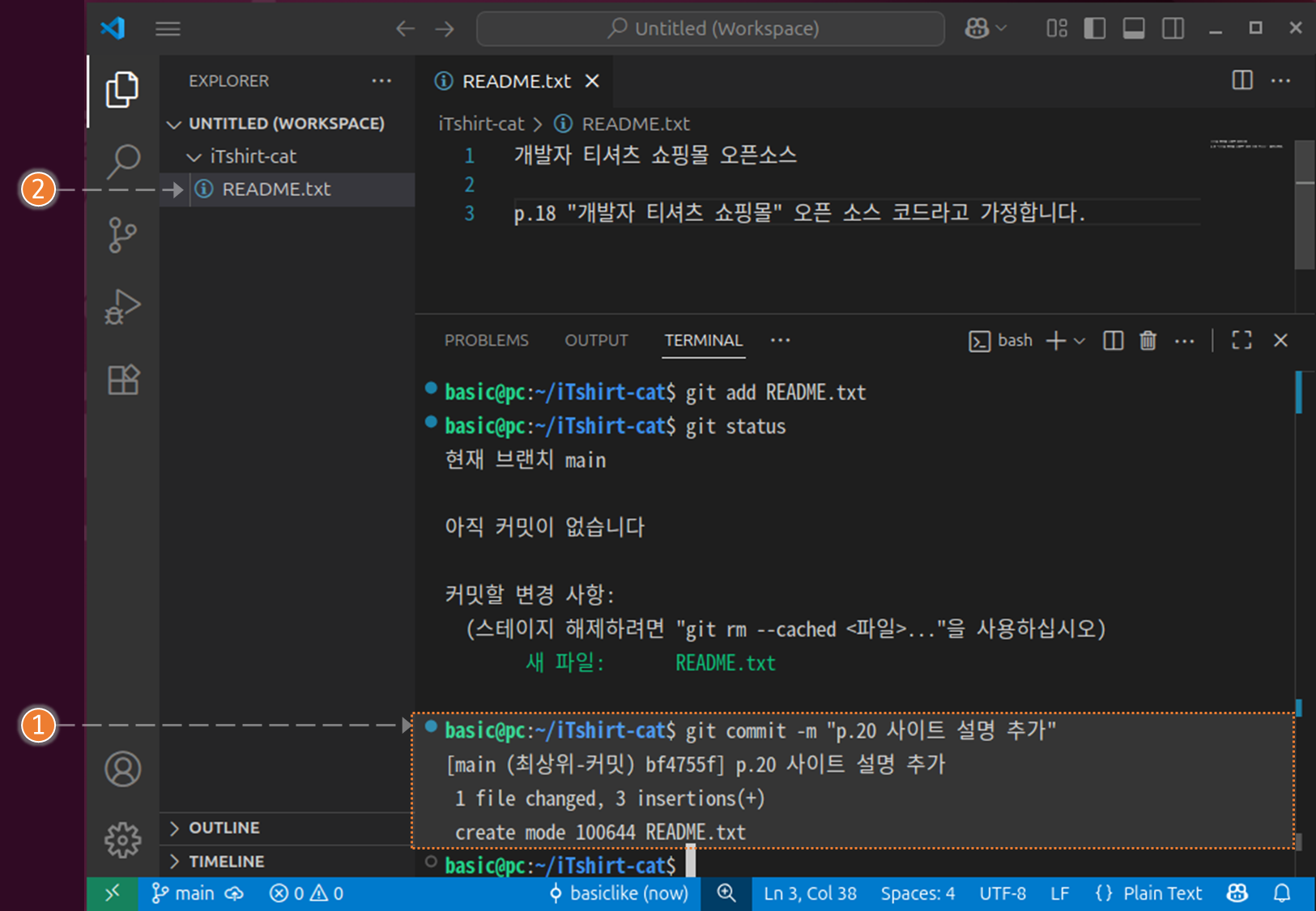
Task: Open remote window from status bar
Action: pos(112,893)
